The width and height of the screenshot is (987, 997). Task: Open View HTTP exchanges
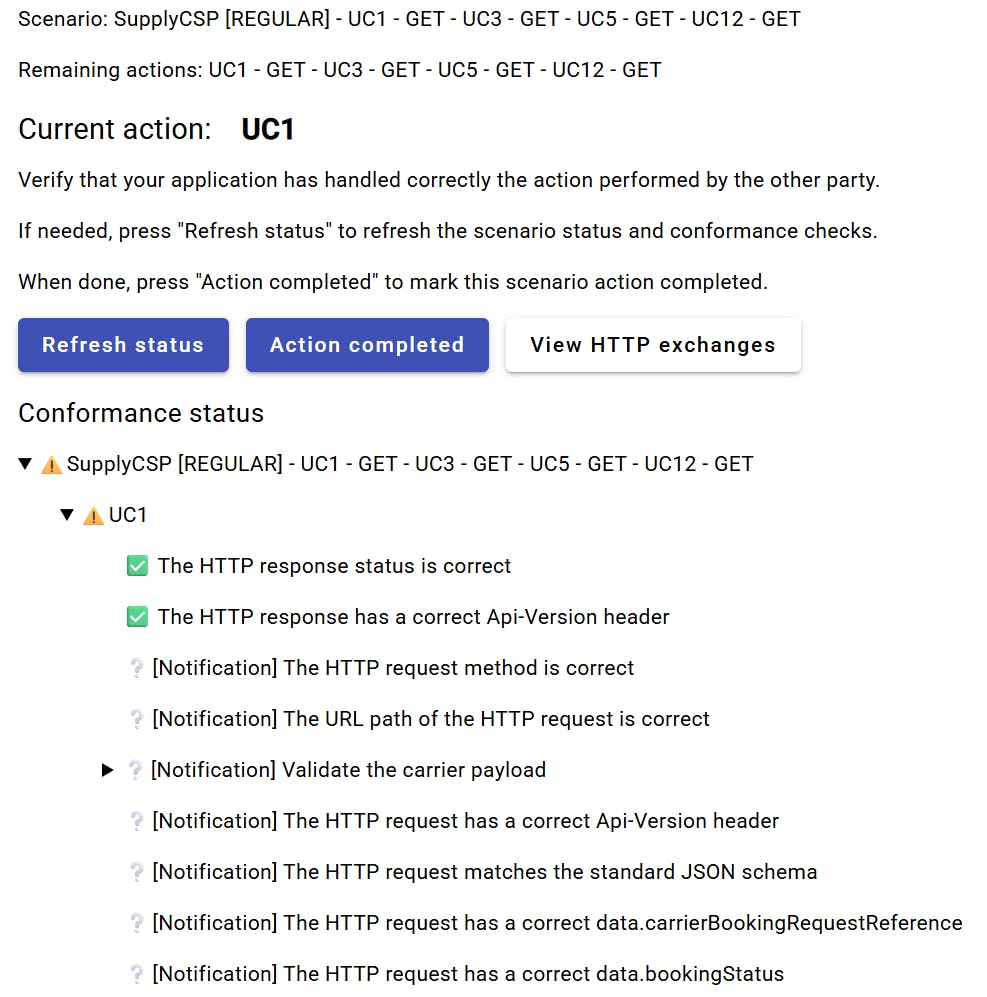click(653, 345)
